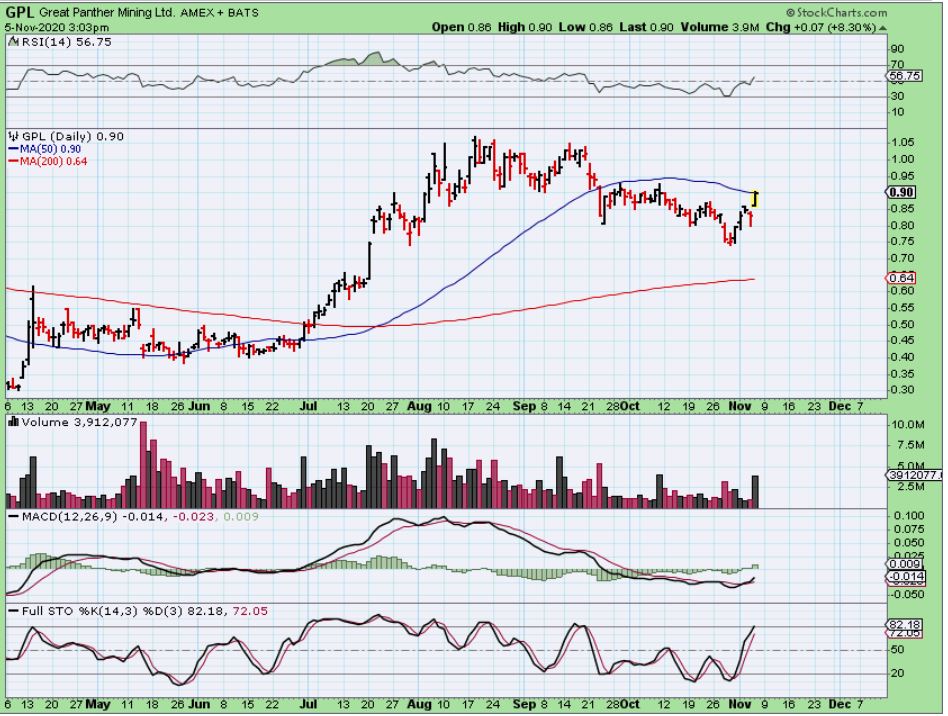This screenshot has width=948, height=716.
Task: Click the 56.75 RSI tag on right axis
Action: (x=905, y=76)
